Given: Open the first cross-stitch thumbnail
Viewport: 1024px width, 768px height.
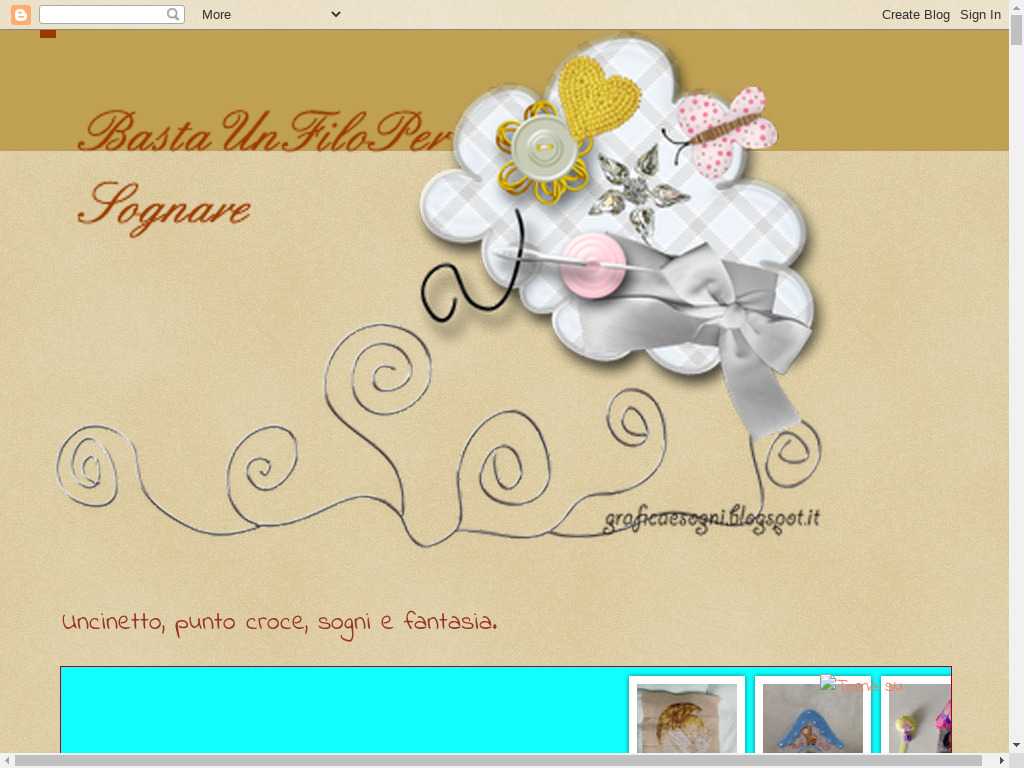Looking at the screenshot, I should [x=687, y=716].
